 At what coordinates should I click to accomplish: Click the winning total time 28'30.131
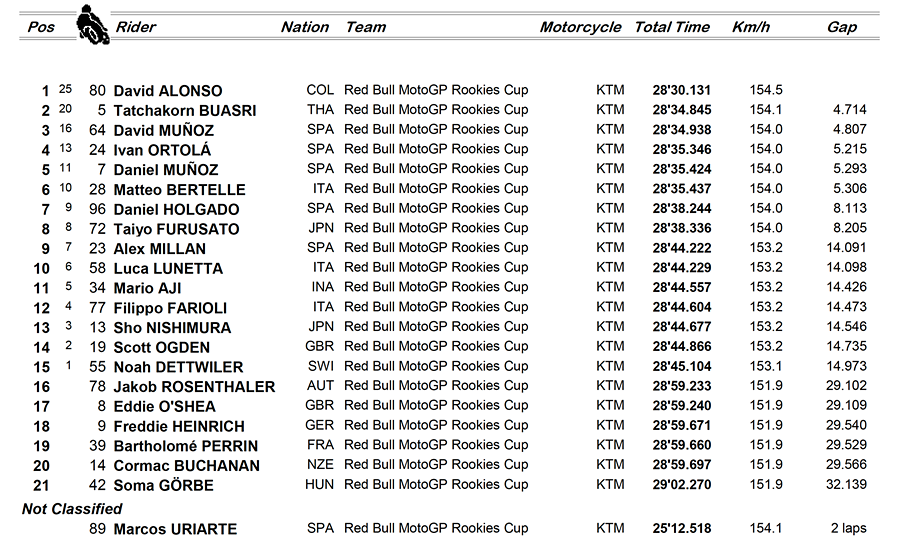(x=681, y=91)
